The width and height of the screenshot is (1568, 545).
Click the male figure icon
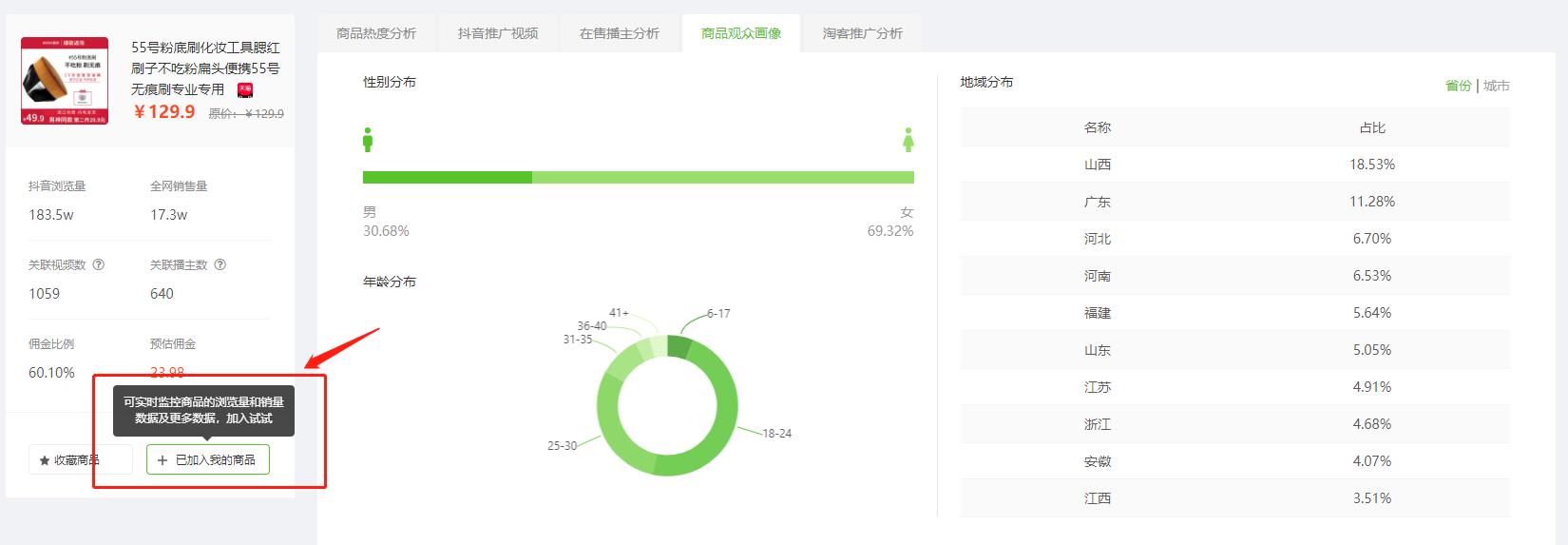tap(368, 140)
